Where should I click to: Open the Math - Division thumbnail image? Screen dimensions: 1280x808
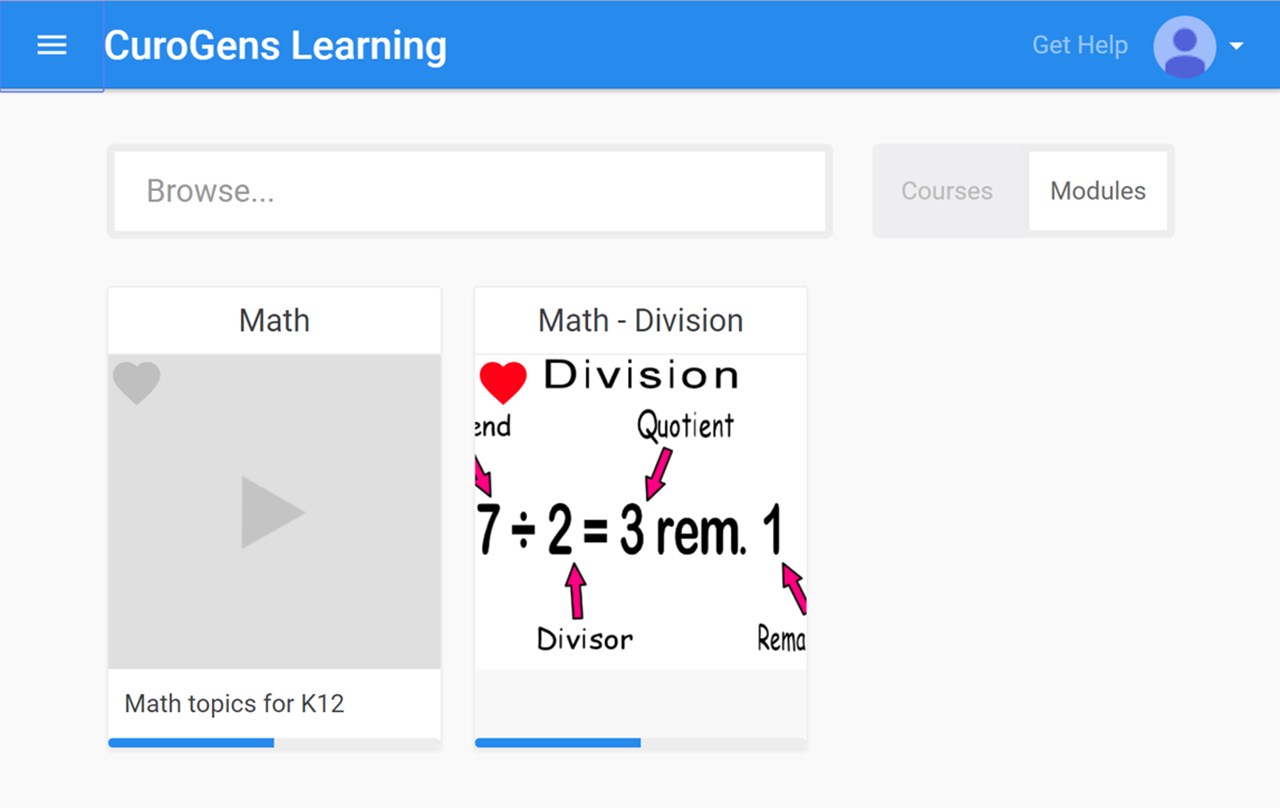click(641, 512)
